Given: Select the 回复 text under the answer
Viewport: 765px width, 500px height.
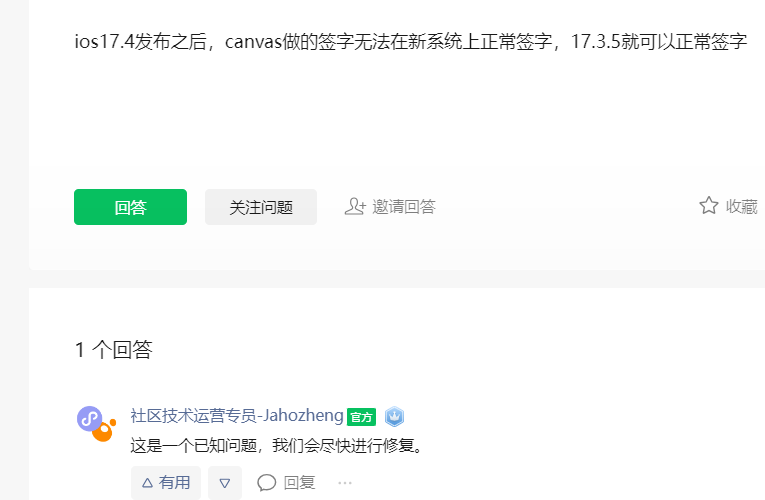Looking at the screenshot, I should [300, 483].
